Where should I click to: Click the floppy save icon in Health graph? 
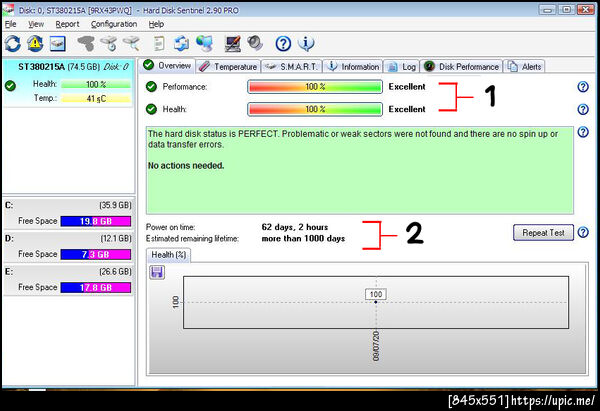pyautogui.click(x=157, y=272)
